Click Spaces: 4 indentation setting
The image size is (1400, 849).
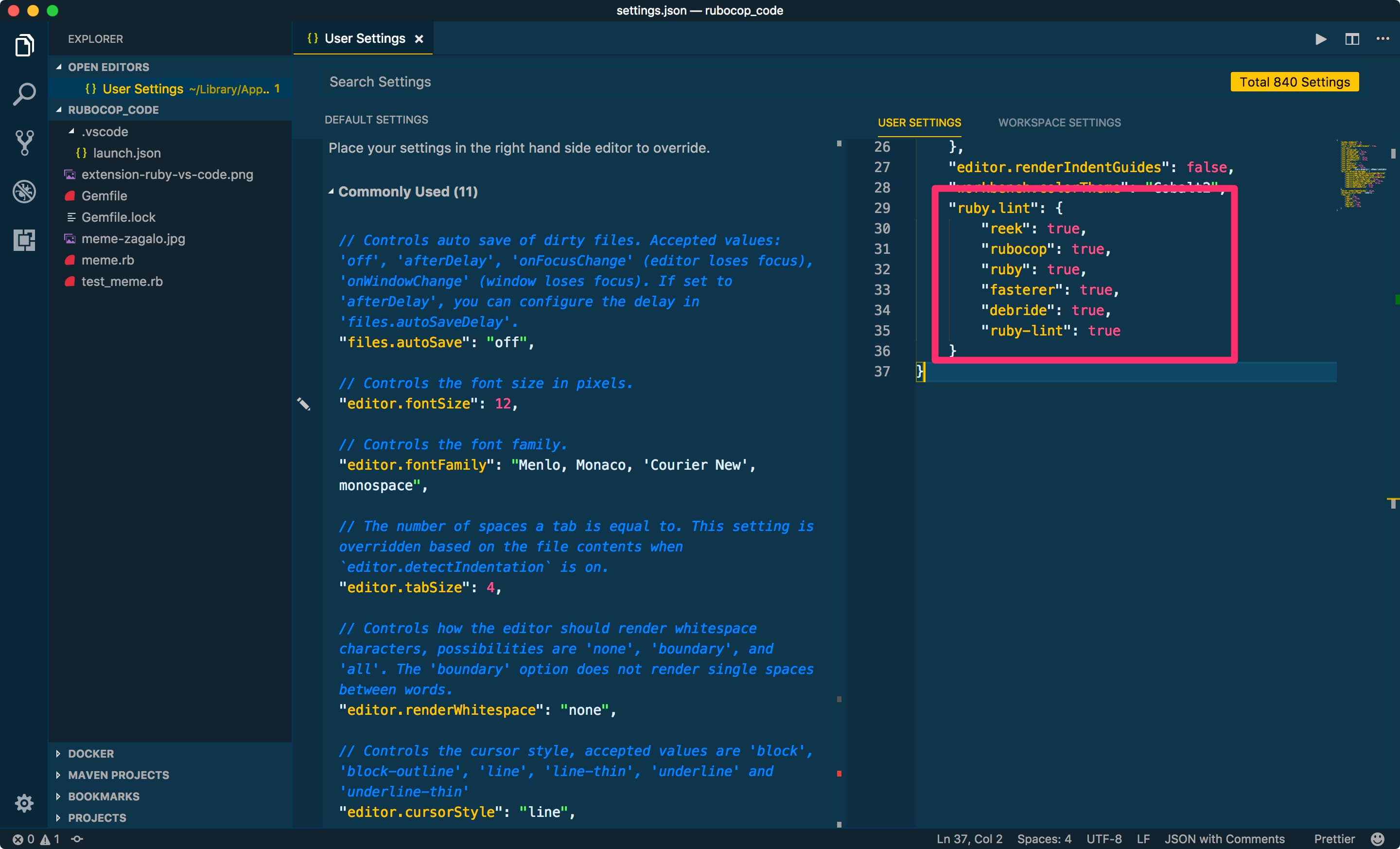[1044, 839]
